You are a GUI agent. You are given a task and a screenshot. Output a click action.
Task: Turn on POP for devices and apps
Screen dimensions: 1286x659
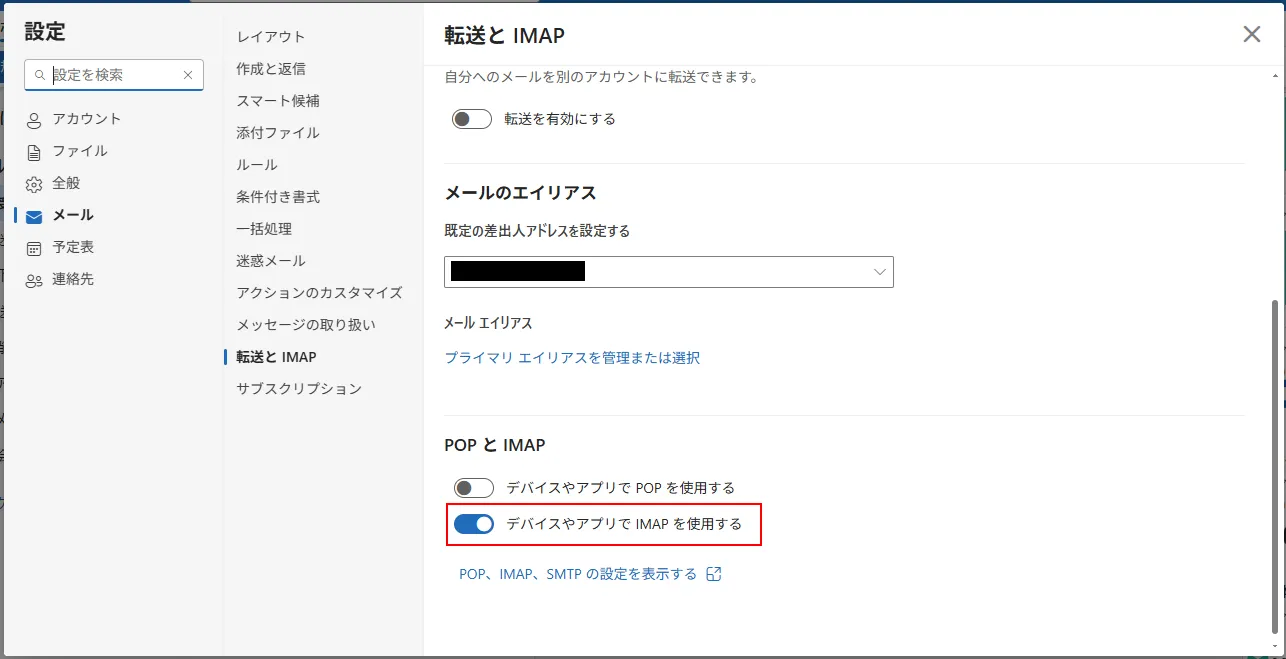474,488
